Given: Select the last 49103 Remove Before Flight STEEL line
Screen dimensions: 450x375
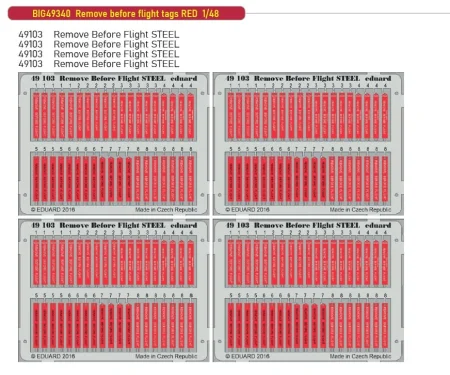Looking at the screenshot, I should 99,64.
